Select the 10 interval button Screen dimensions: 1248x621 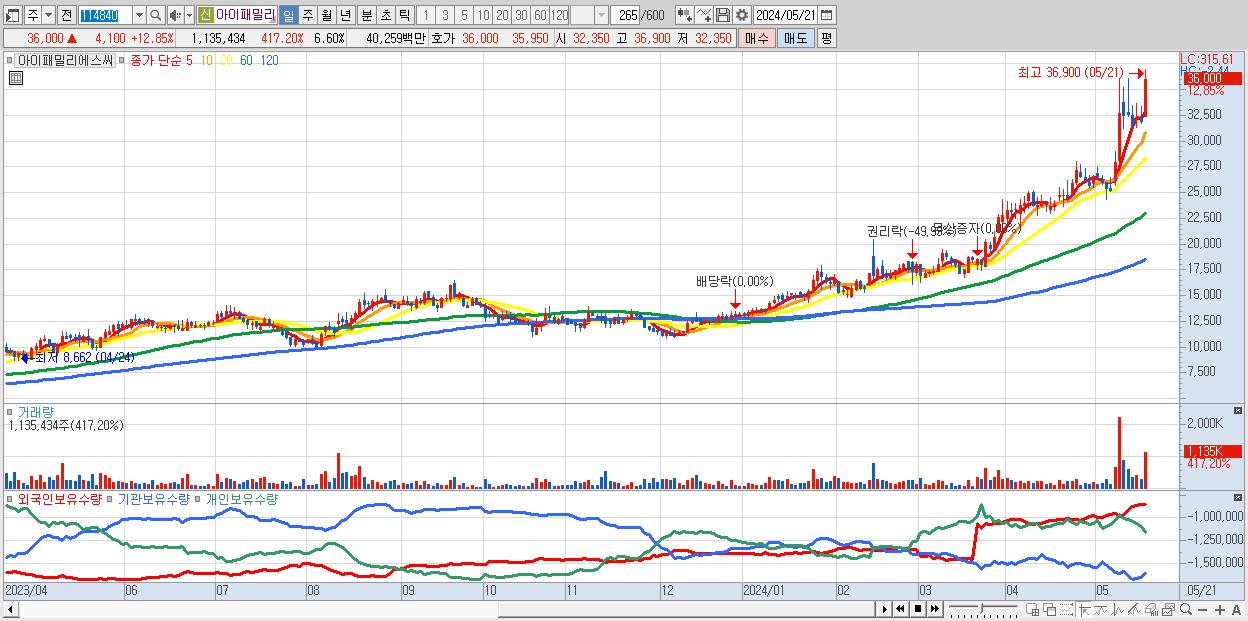[x=483, y=15]
